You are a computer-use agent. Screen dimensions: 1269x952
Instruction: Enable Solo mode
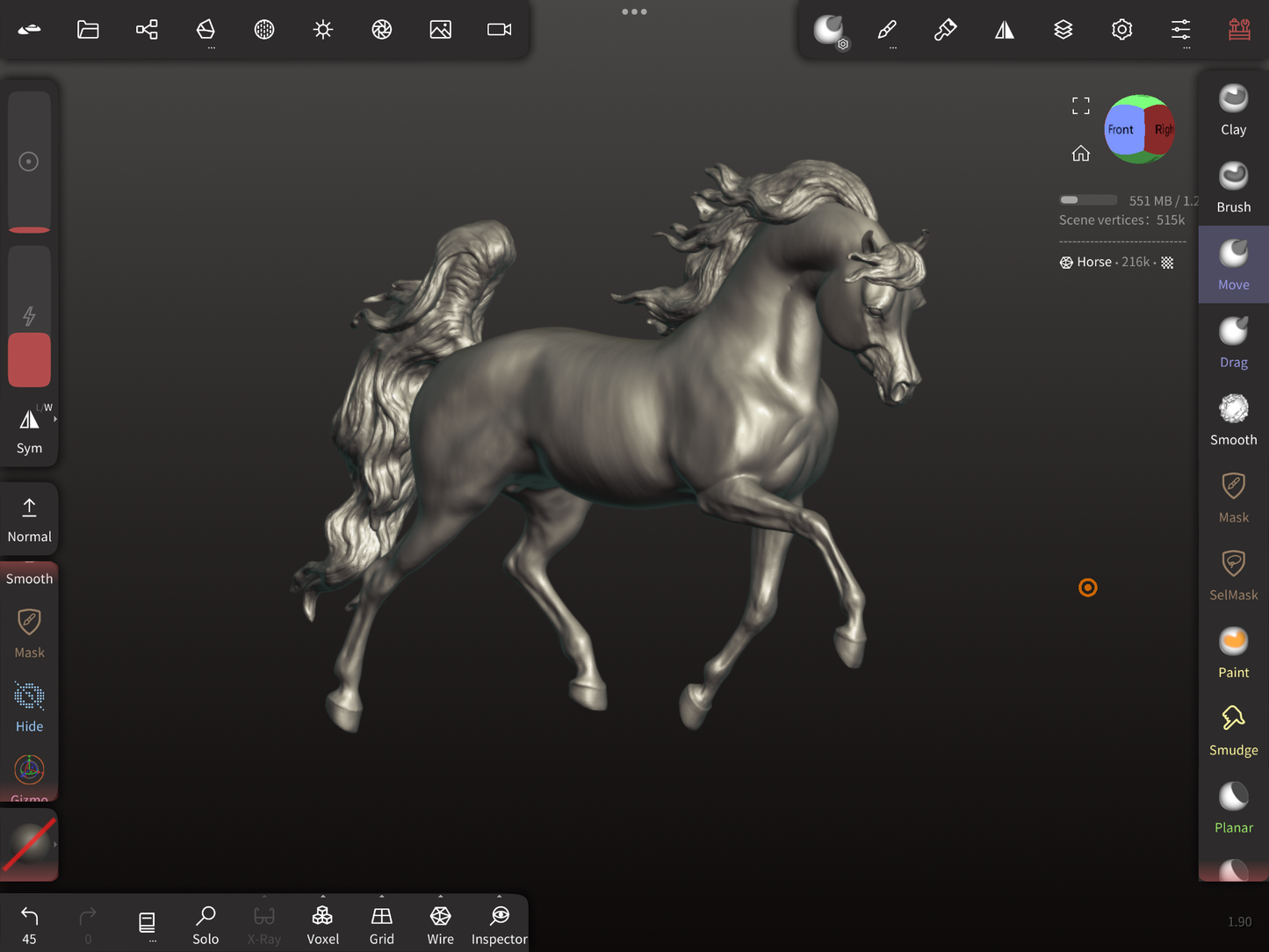click(205, 925)
